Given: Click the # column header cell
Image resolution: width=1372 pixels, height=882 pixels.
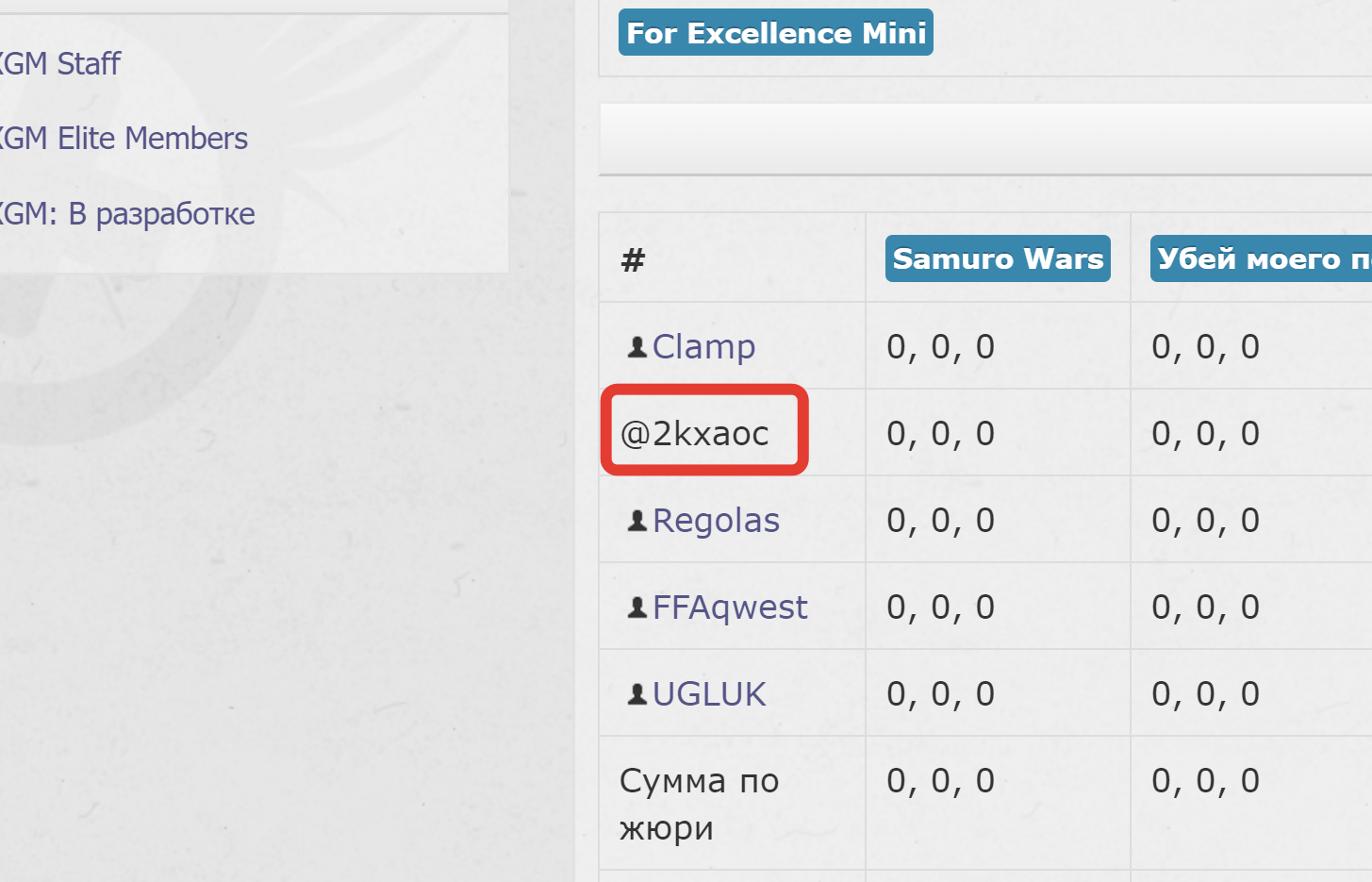Looking at the screenshot, I should click(x=633, y=258).
